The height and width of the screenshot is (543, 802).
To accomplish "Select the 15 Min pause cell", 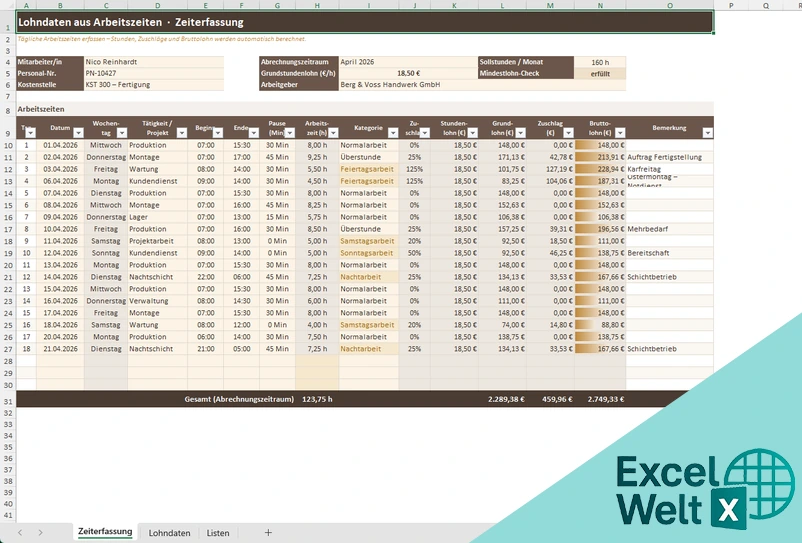I will [277, 217].
